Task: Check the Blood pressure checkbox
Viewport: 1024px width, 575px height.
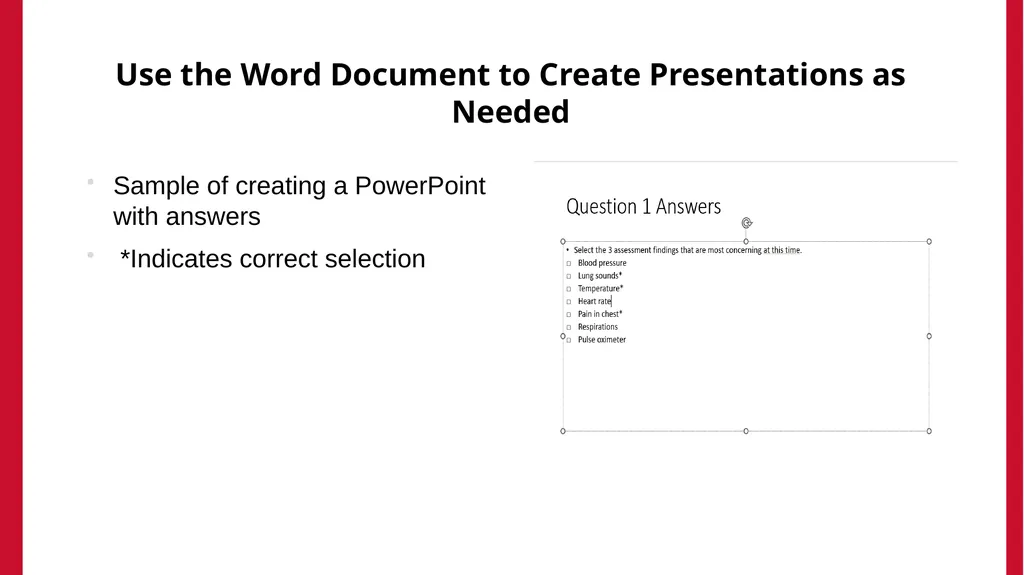Action: point(569,263)
